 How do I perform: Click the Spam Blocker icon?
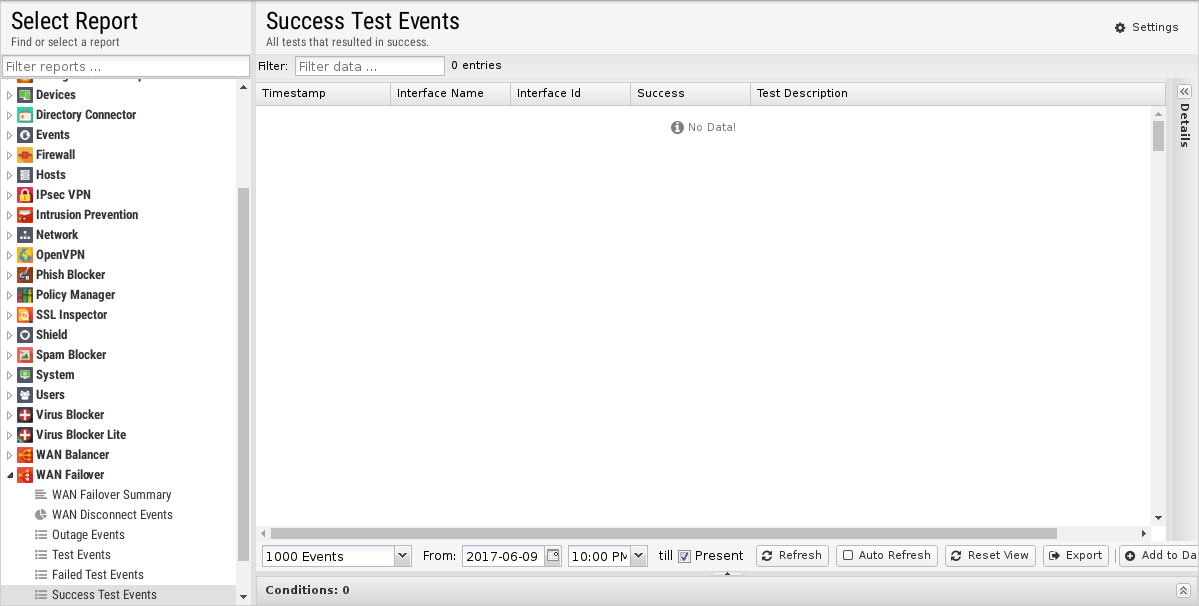[x=24, y=355]
